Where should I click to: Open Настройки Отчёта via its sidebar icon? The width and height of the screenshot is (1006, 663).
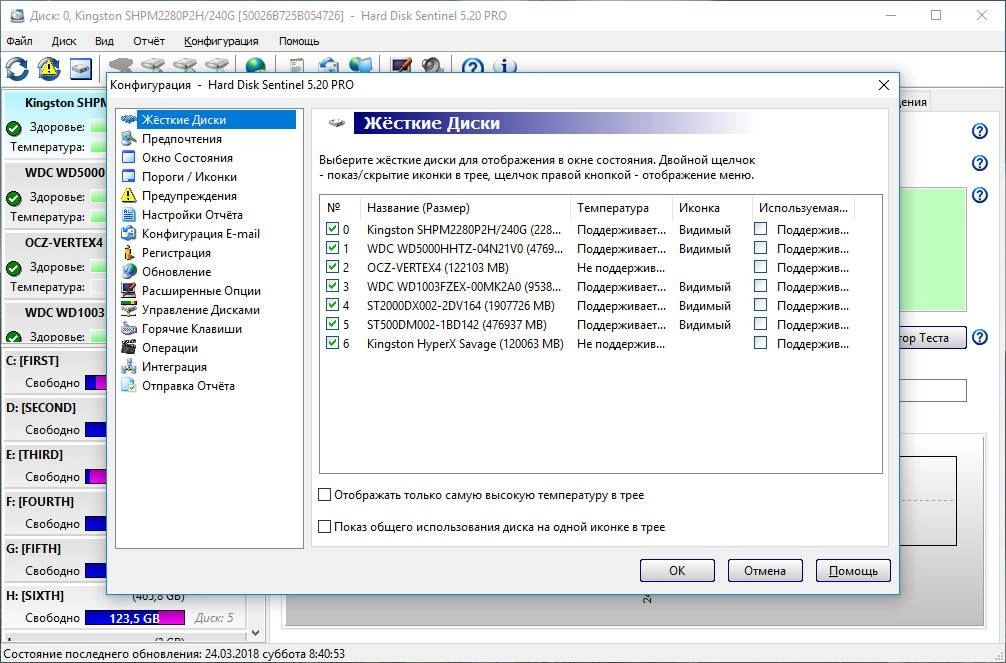(129, 214)
